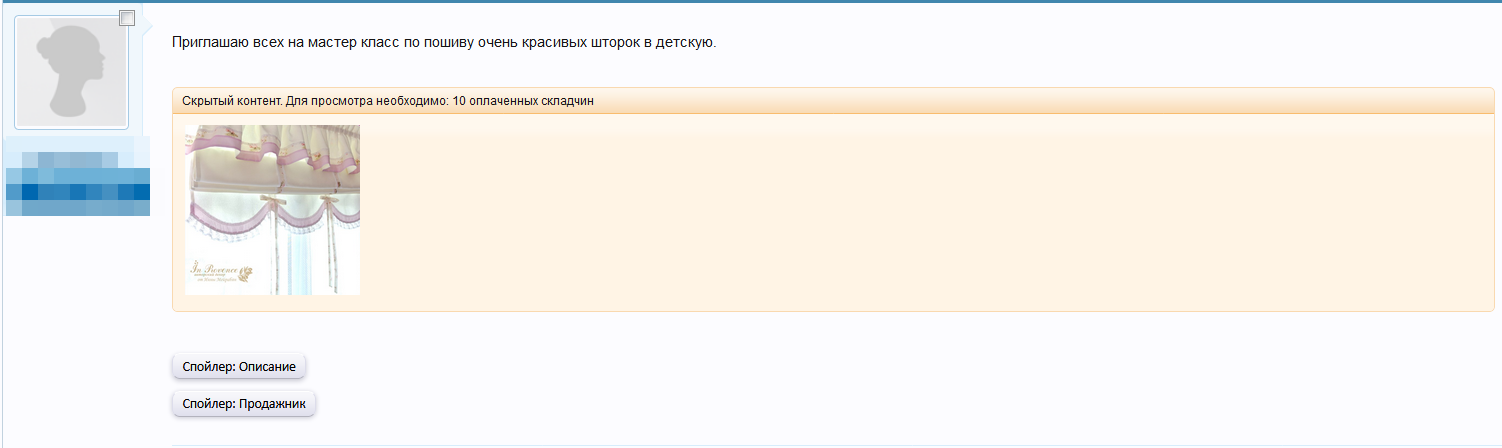The height and width of the screenshot is (448, 1502).
Task: Click "10 оплаченных складчин" requirement text
Action: [x=524, y=101]
